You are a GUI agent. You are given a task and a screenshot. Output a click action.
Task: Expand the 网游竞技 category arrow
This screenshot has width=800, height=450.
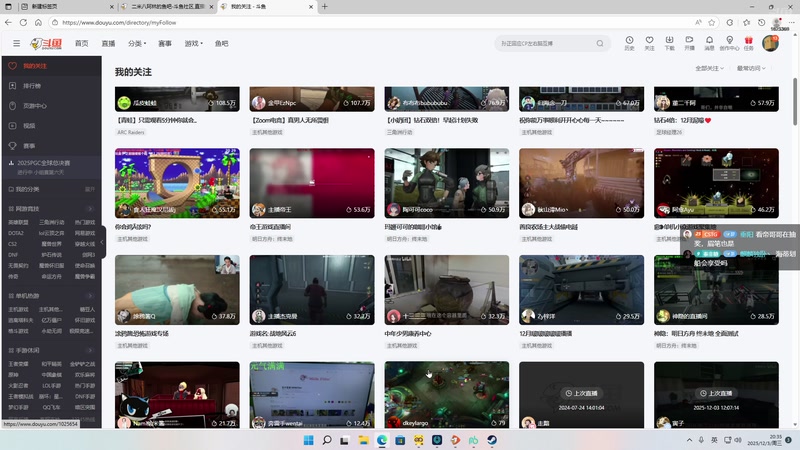pyautogui.click(x=90, y=209)
